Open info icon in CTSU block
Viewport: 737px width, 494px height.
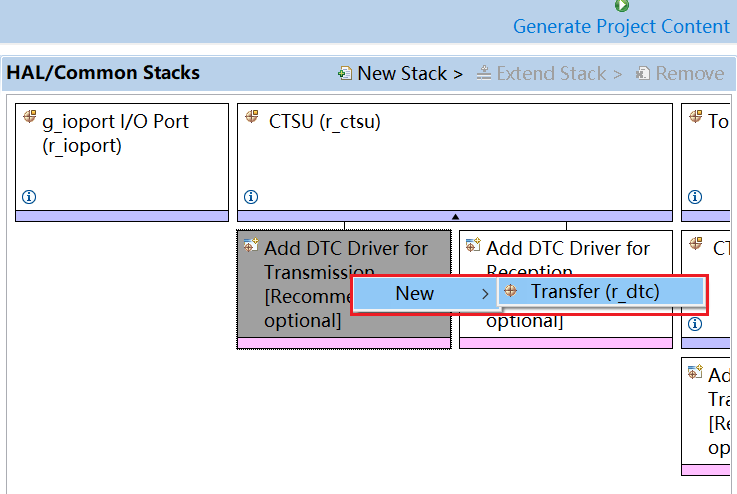point(251,197)
